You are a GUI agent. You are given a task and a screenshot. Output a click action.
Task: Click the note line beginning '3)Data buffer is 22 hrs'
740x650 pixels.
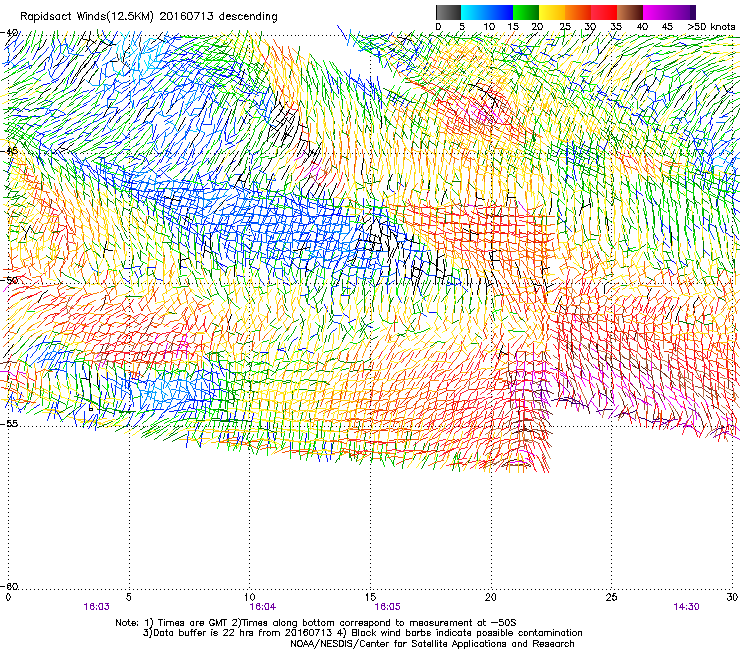pos(362,633)
